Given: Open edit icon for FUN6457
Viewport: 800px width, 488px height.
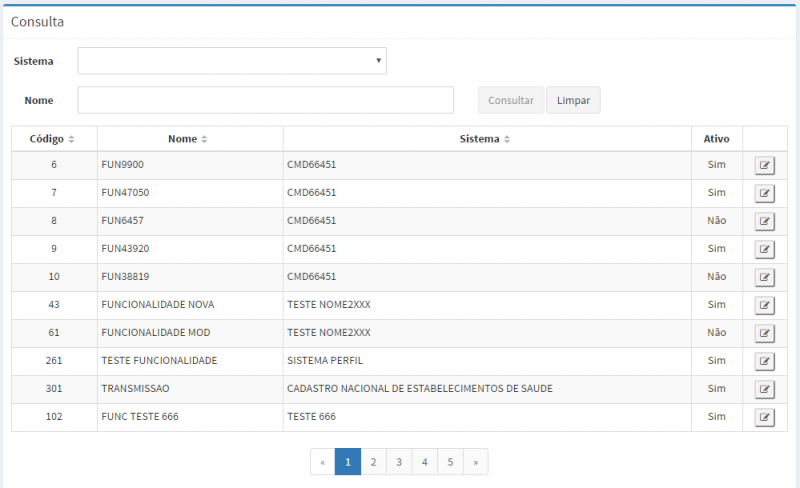Looking at the screenshot, I should (x=765, y=221).
